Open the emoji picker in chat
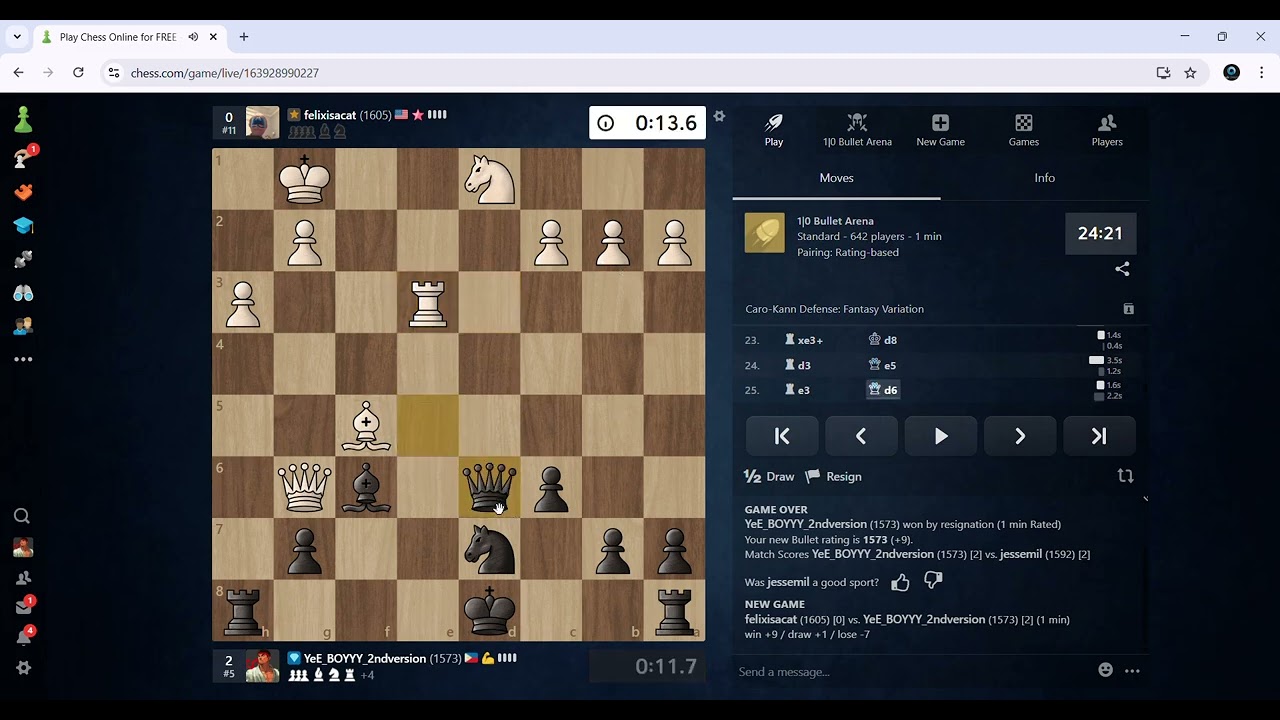The width and height of the screenshot is (1280, 720). click(1105, 670)
